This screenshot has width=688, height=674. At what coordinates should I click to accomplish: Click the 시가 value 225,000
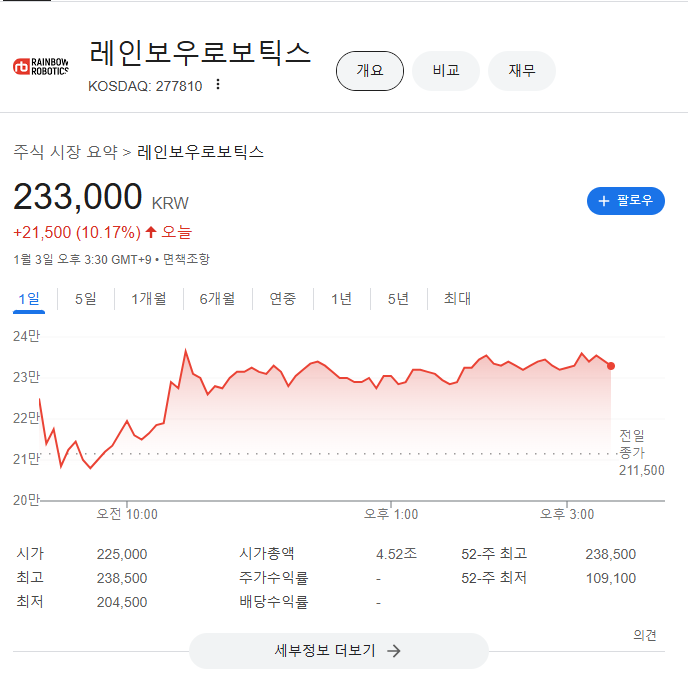click(122, 554)
